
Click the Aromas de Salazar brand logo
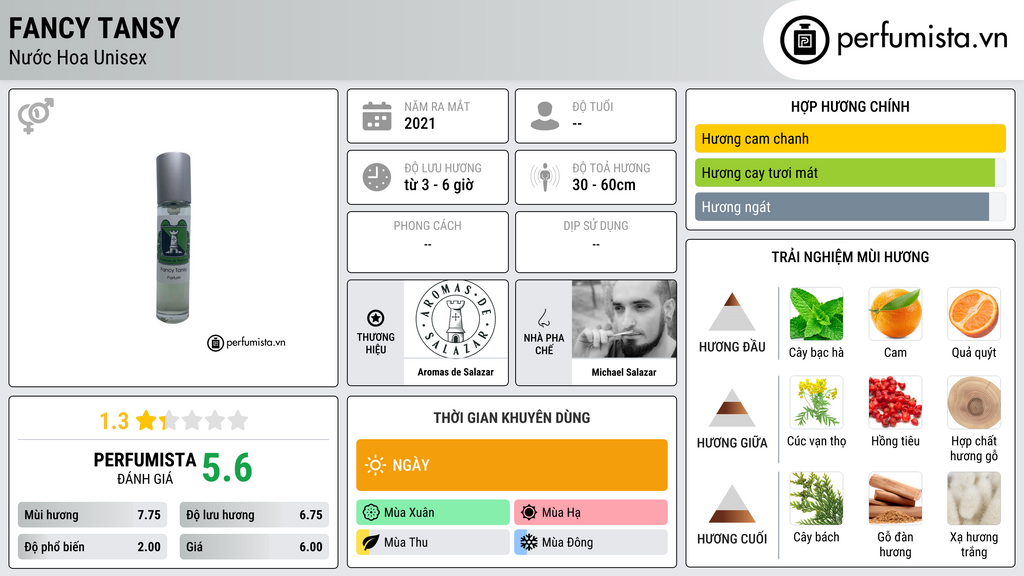[x=455, y=319]
